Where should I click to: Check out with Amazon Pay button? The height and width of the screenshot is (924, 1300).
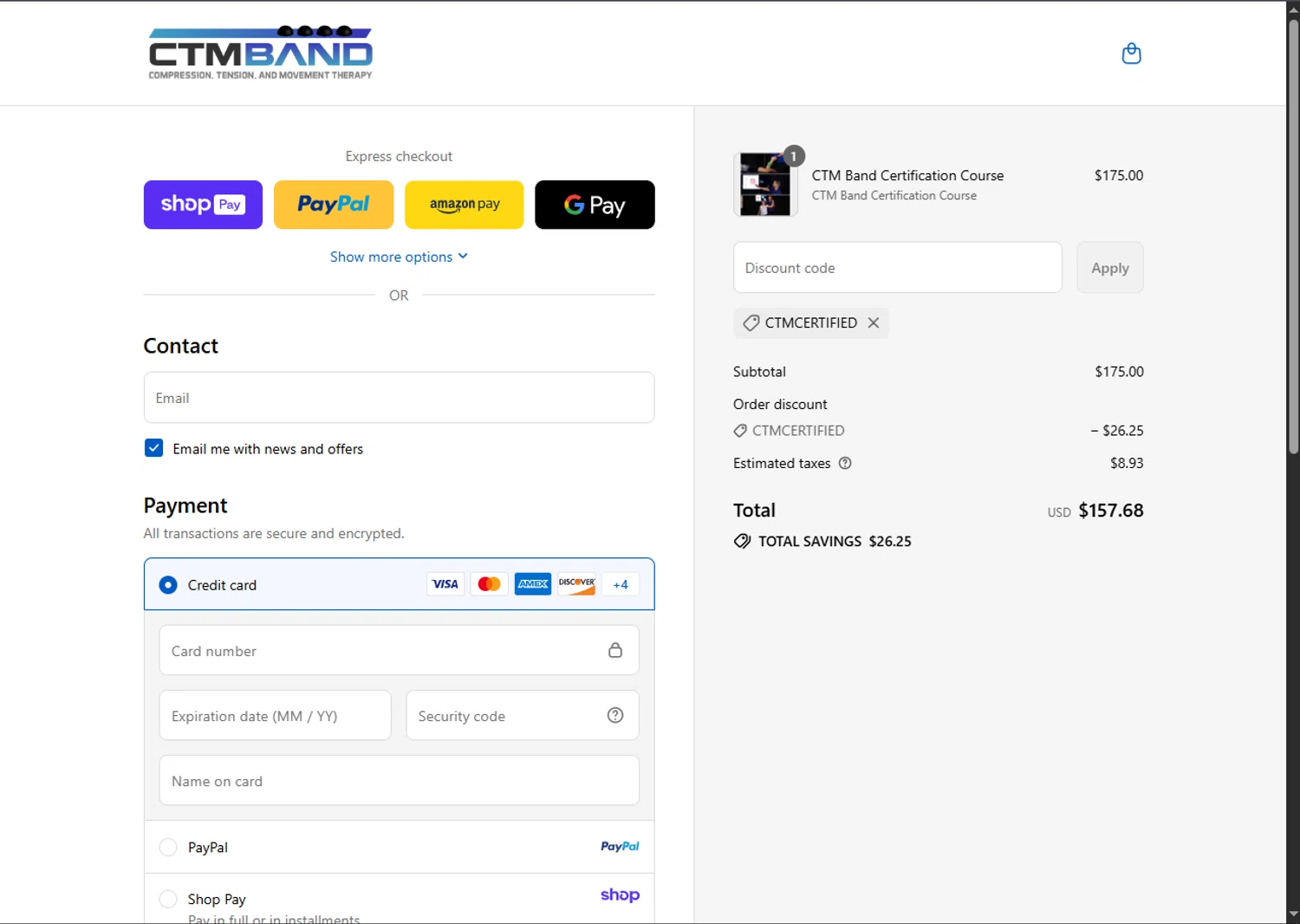[x=465, y=205]
